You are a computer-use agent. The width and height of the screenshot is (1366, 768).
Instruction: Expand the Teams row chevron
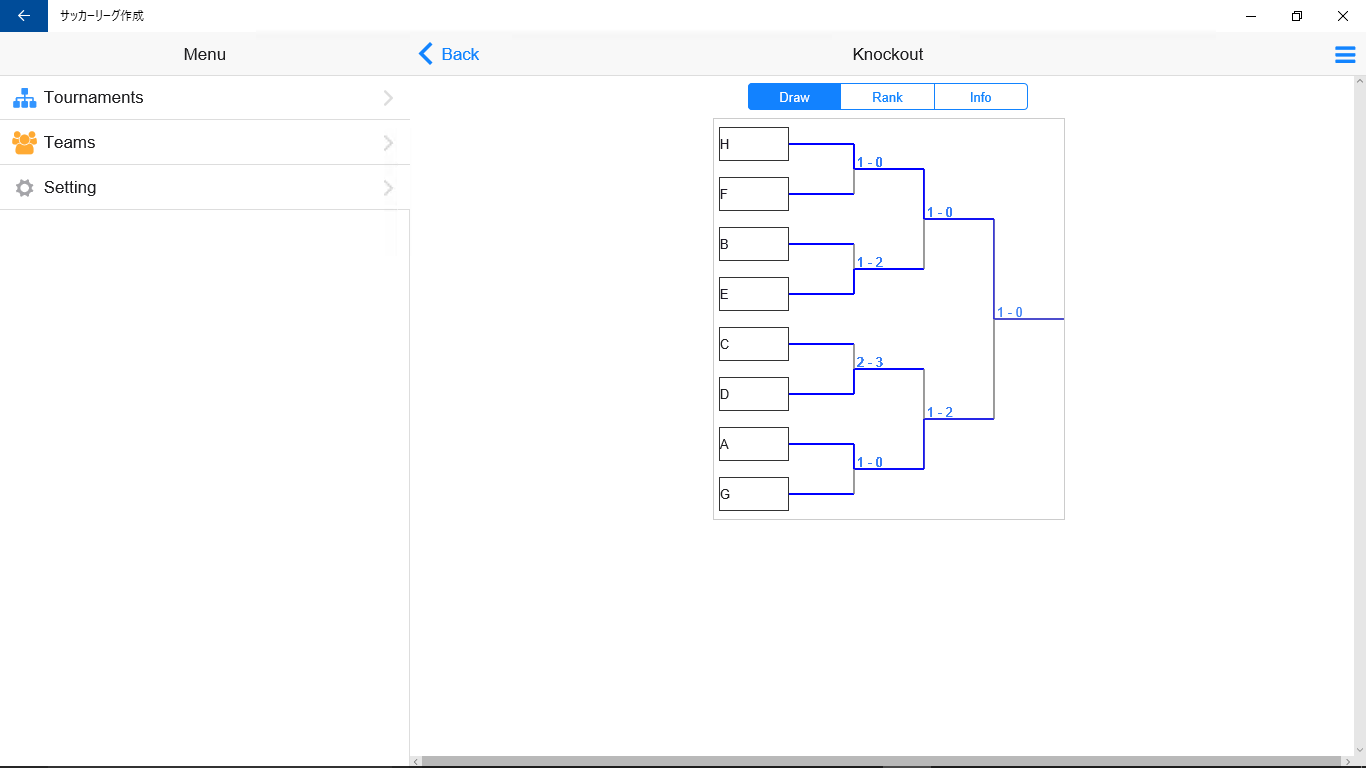point(388,143)
